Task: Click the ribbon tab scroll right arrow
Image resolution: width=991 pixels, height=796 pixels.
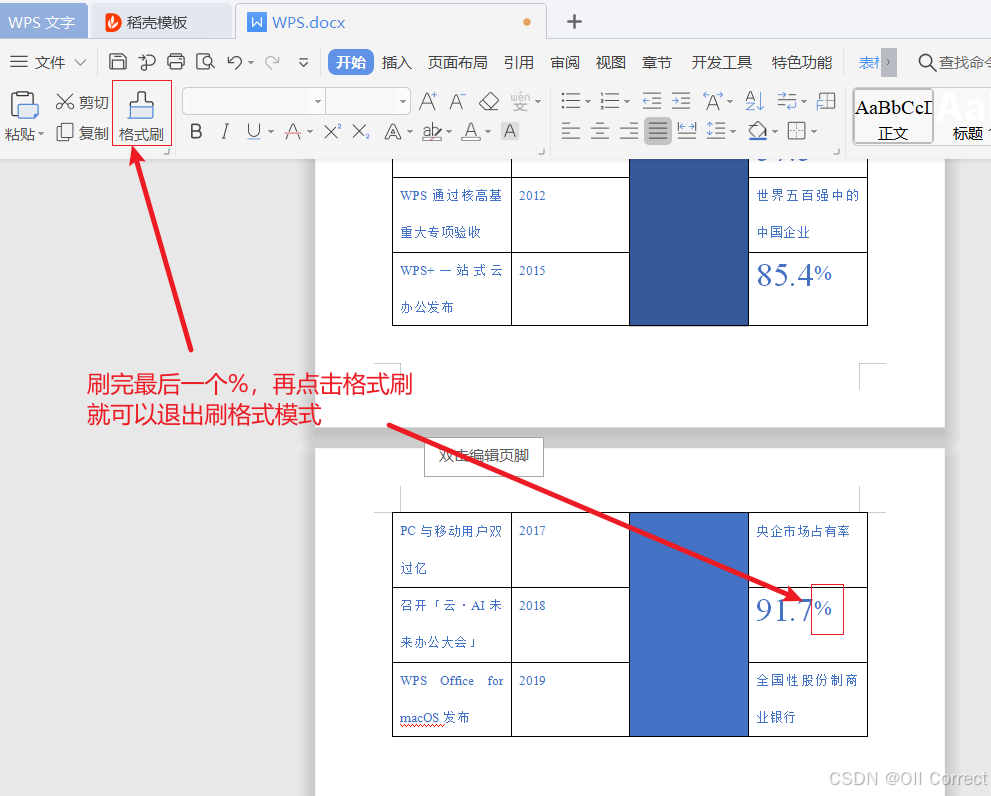Action: click(889, 62)
